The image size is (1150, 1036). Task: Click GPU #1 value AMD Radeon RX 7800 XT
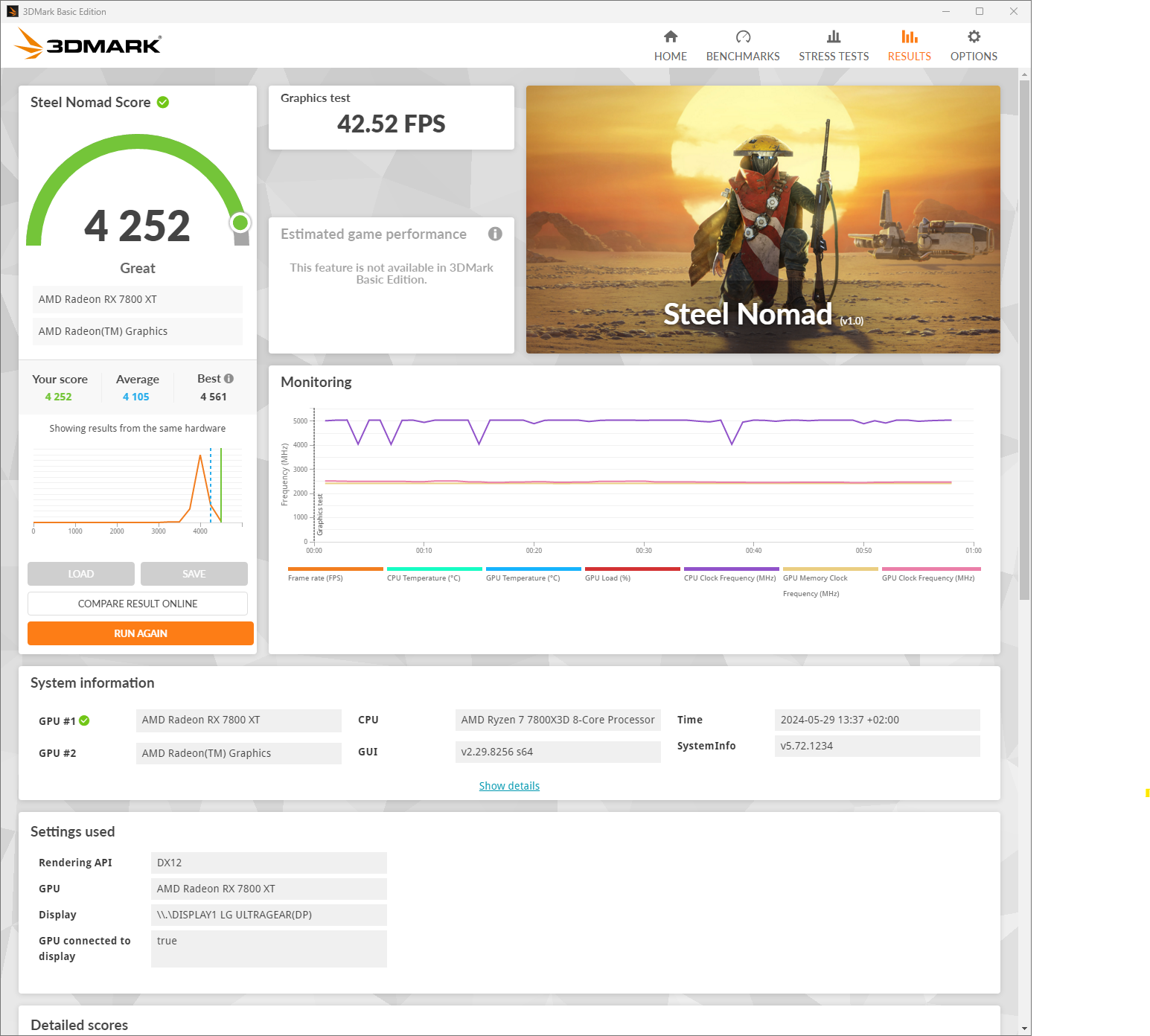239,720
